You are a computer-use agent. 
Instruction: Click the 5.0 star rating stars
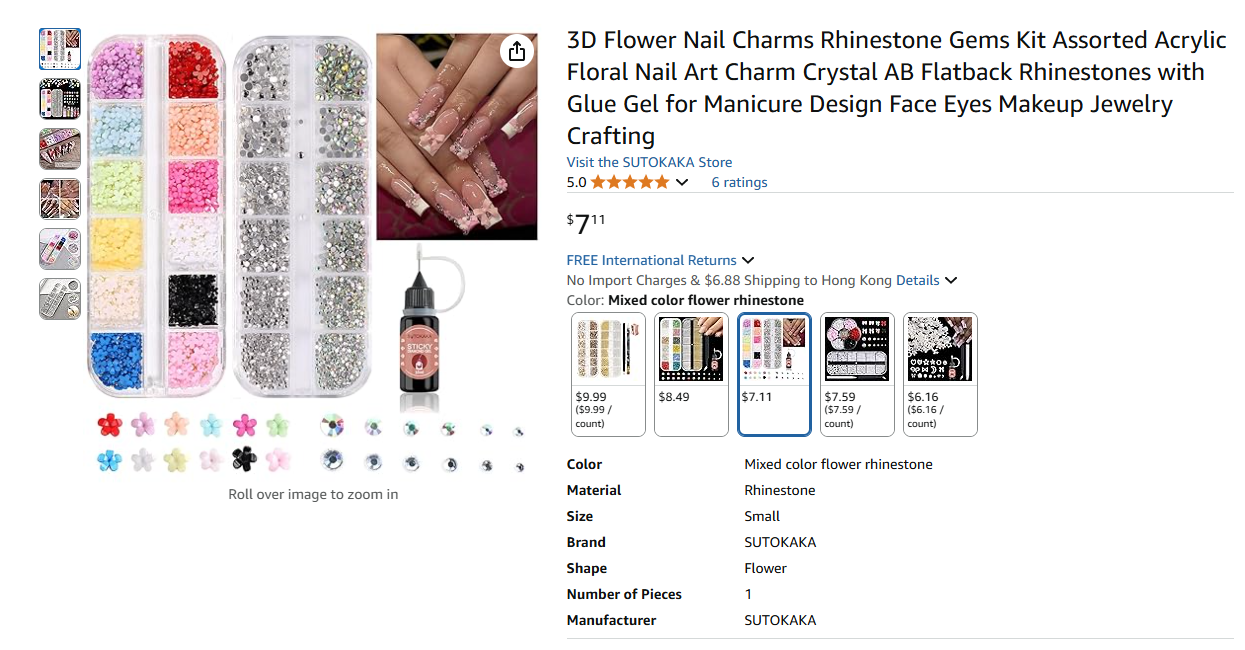(628, 182)
